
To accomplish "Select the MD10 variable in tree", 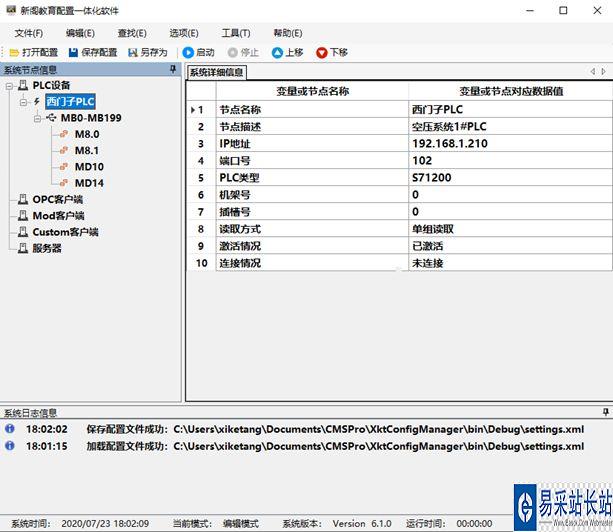I will (x=88, y=167).
